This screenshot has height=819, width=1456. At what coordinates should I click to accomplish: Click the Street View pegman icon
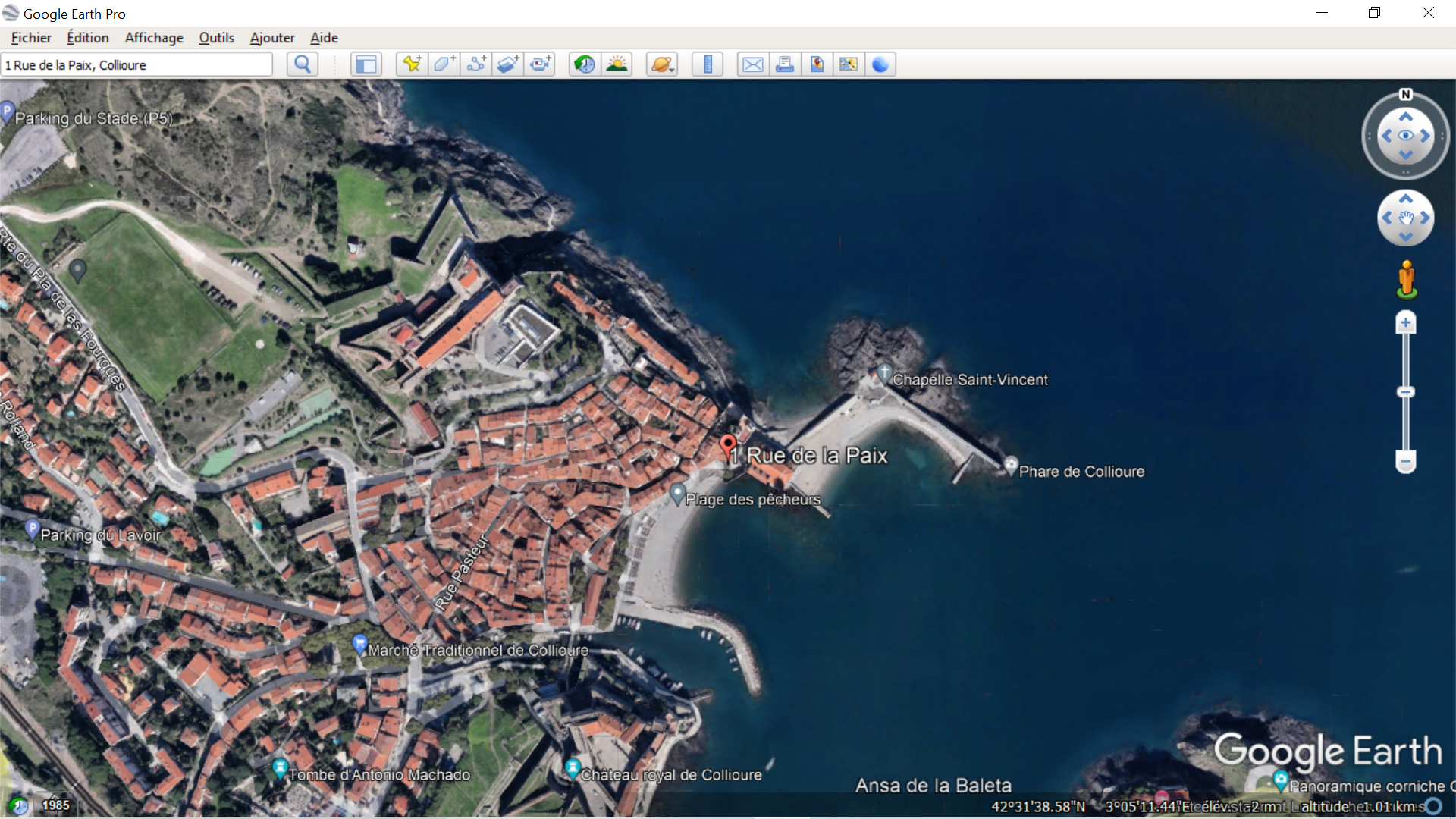click(1407, 280)
